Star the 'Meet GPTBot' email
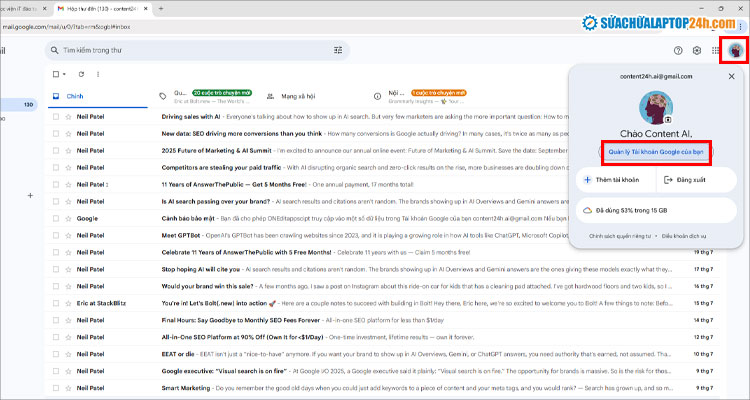 pyautogui.click(x=68, y=235)
